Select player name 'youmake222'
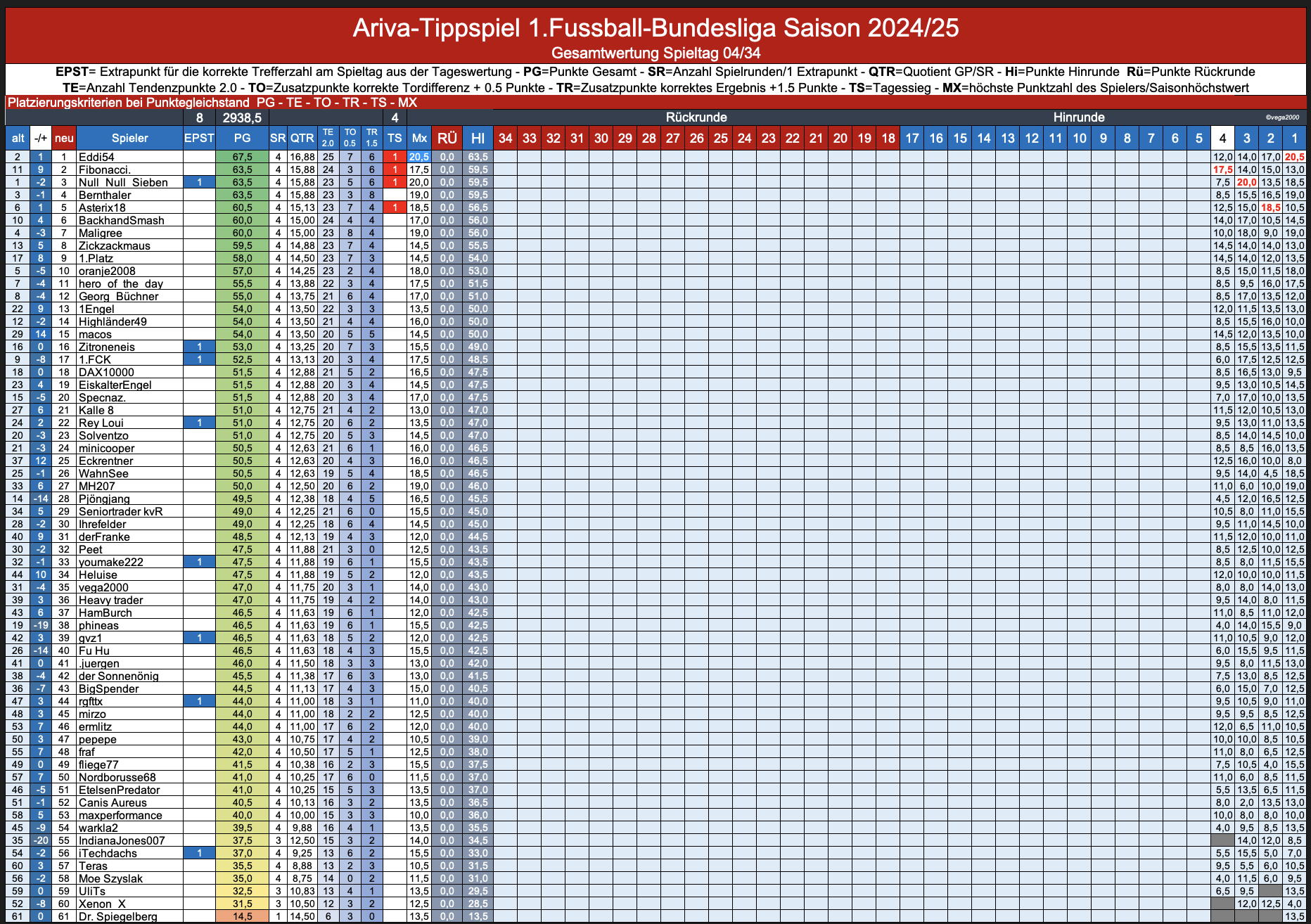This screenshot has height=924, width=1311. click(x=110, y=562)
